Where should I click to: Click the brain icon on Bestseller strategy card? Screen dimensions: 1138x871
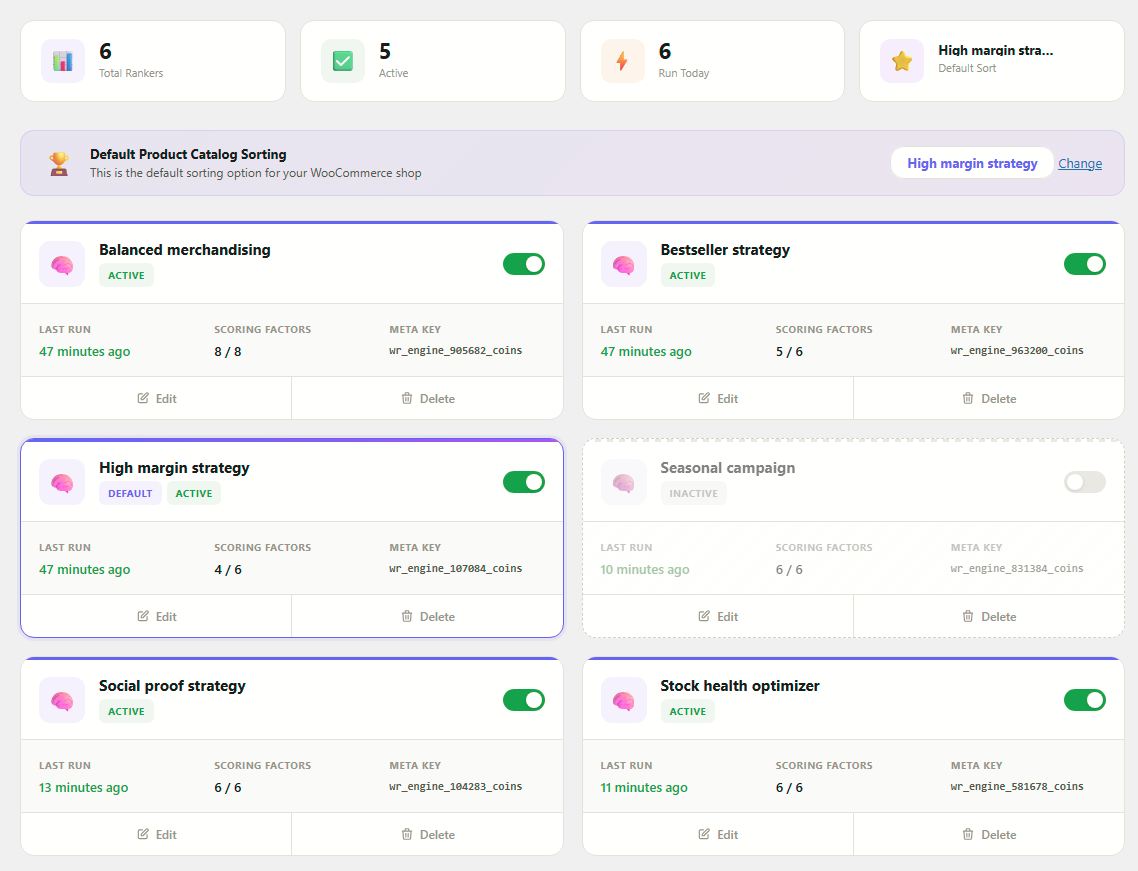[x=623, y=264]
